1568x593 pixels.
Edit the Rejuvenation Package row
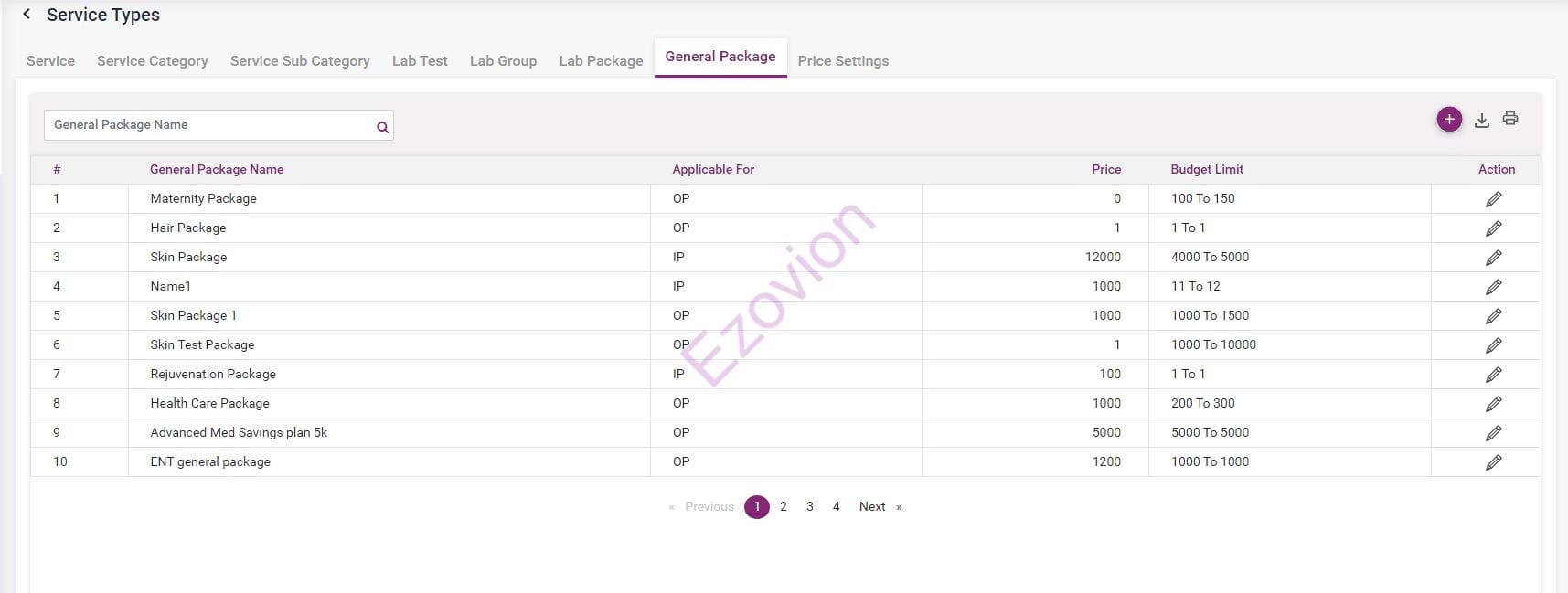[x=1493, y=375]
